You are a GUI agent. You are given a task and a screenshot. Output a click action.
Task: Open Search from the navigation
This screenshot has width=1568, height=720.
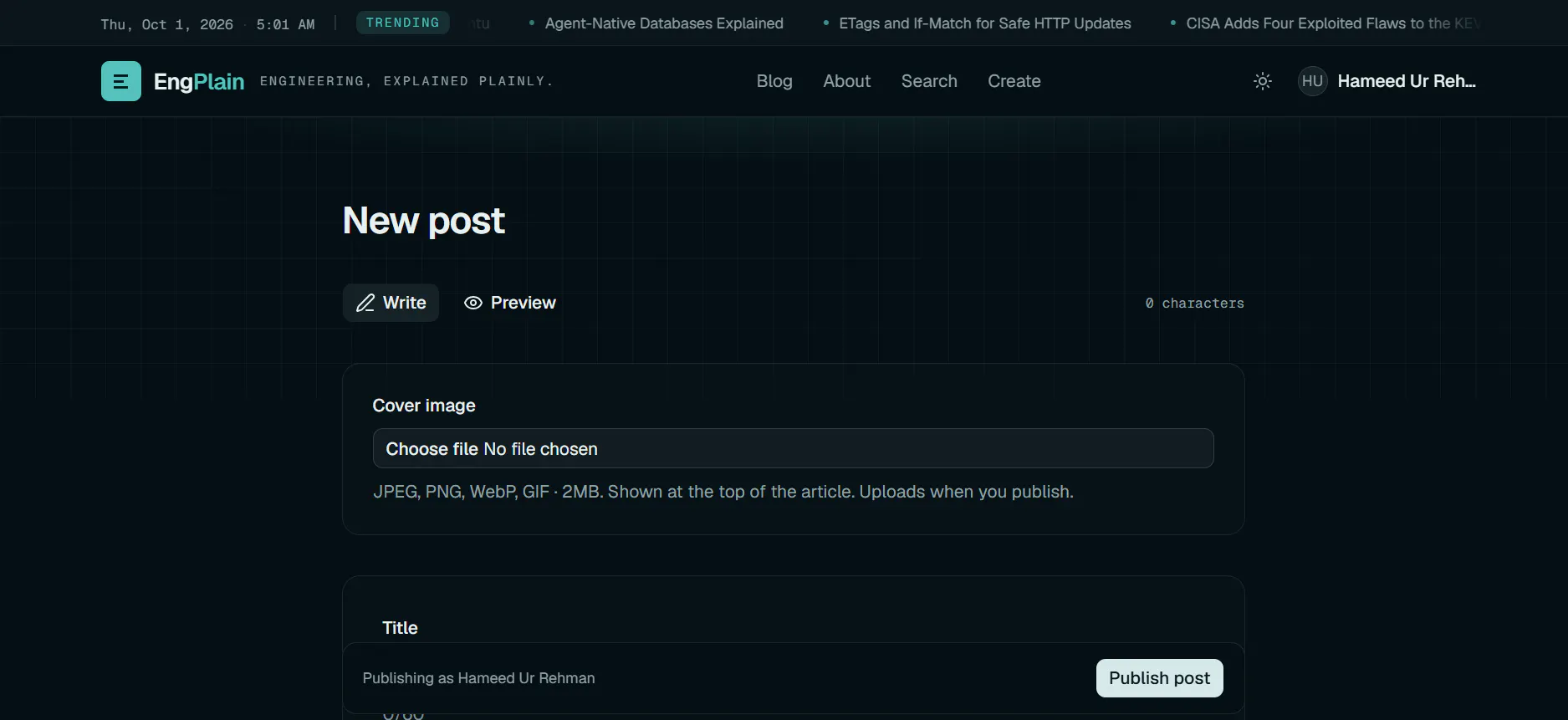(929, 81)
